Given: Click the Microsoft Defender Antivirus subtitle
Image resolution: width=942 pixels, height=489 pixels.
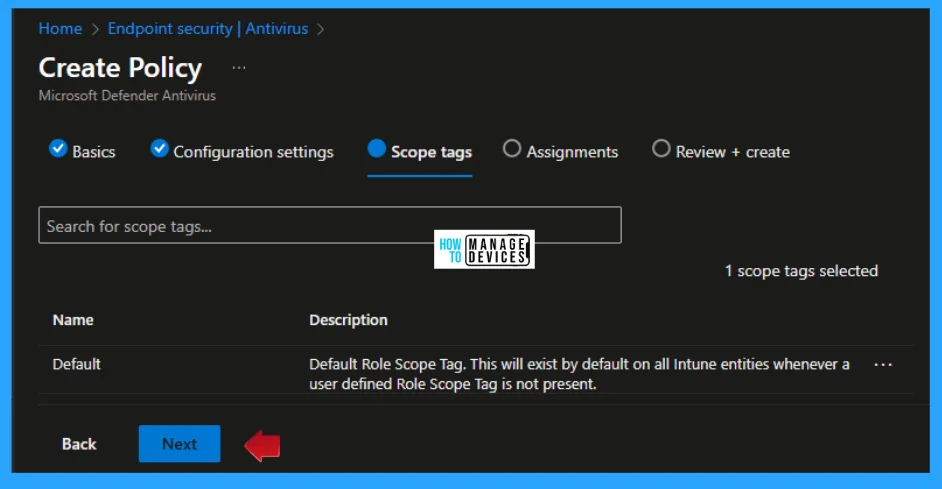Looking at the screenshot, I should 127,96.
